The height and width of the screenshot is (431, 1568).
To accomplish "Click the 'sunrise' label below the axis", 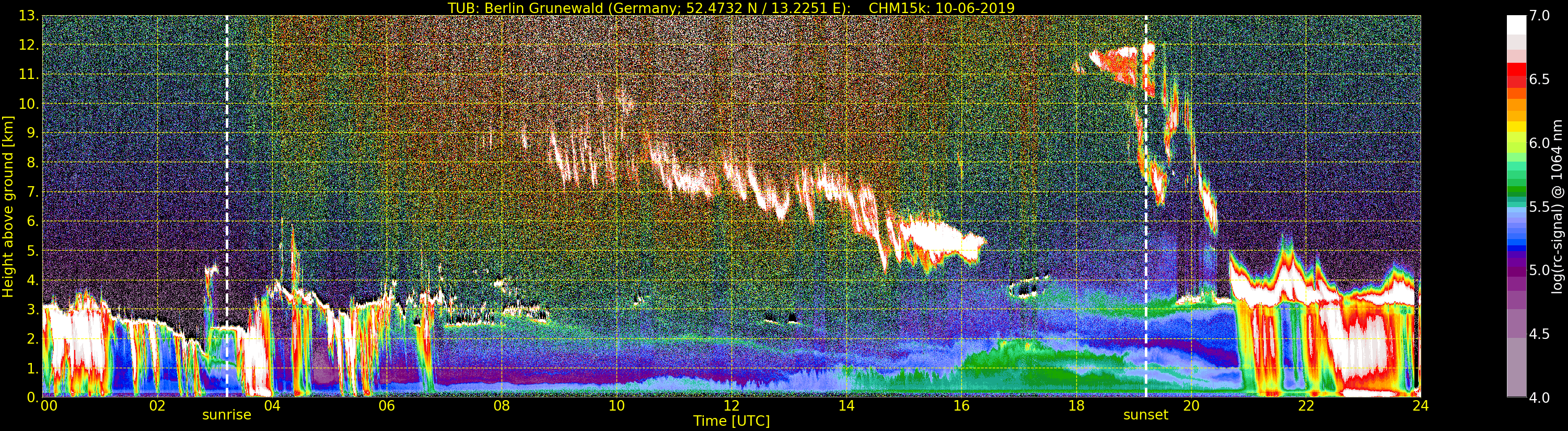I will [x=226, y=415].
